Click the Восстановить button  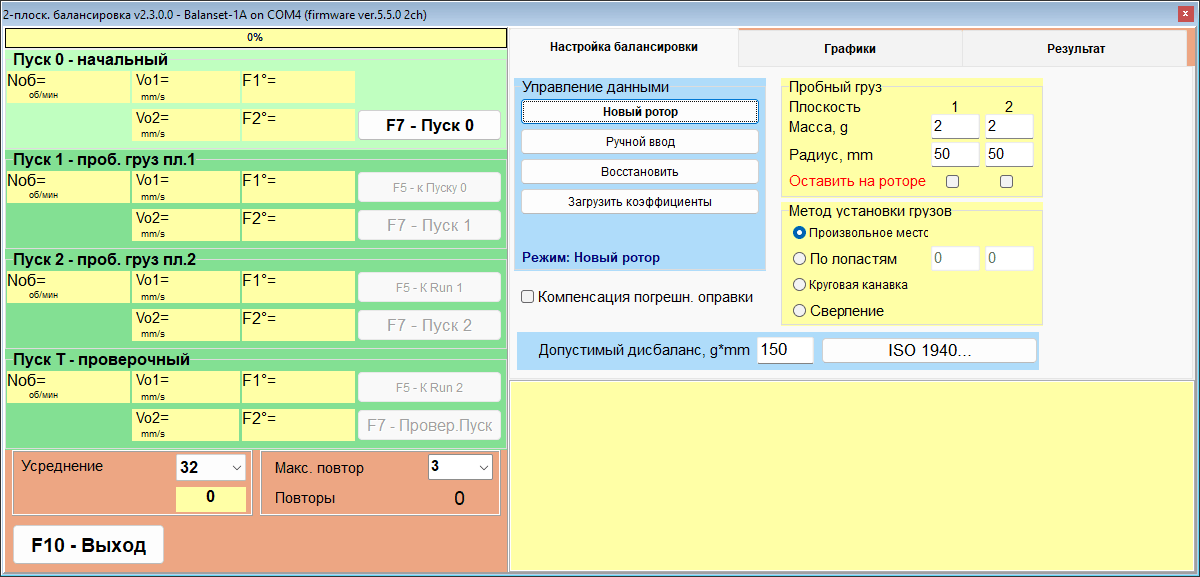click(x=640, y=171)
